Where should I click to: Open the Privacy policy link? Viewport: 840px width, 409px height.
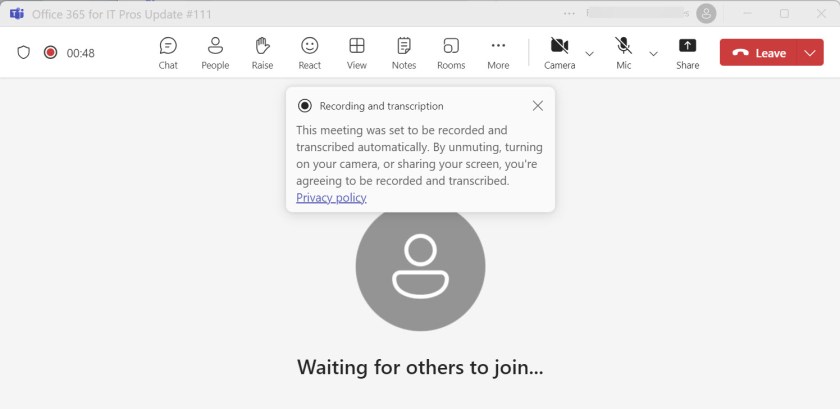331,198
